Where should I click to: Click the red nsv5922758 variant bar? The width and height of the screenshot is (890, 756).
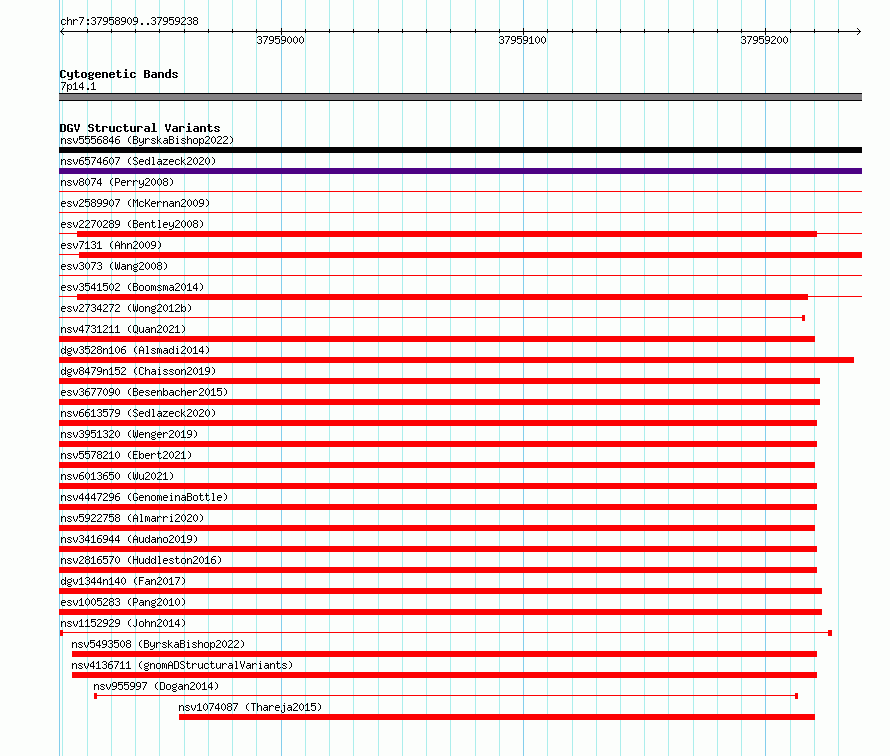[437, 528]
